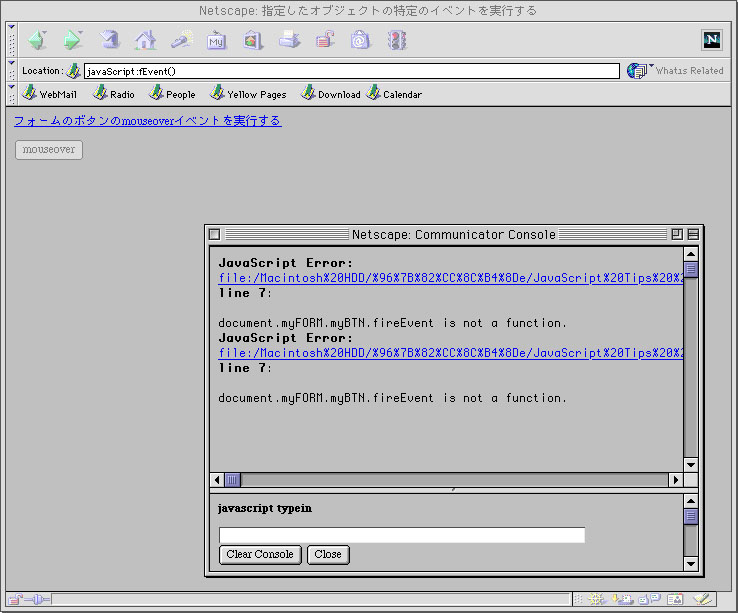The height and width of the screenshot is (613, 738).
Task: Click the Stop traffic-light icon
Action: point(397,40)
